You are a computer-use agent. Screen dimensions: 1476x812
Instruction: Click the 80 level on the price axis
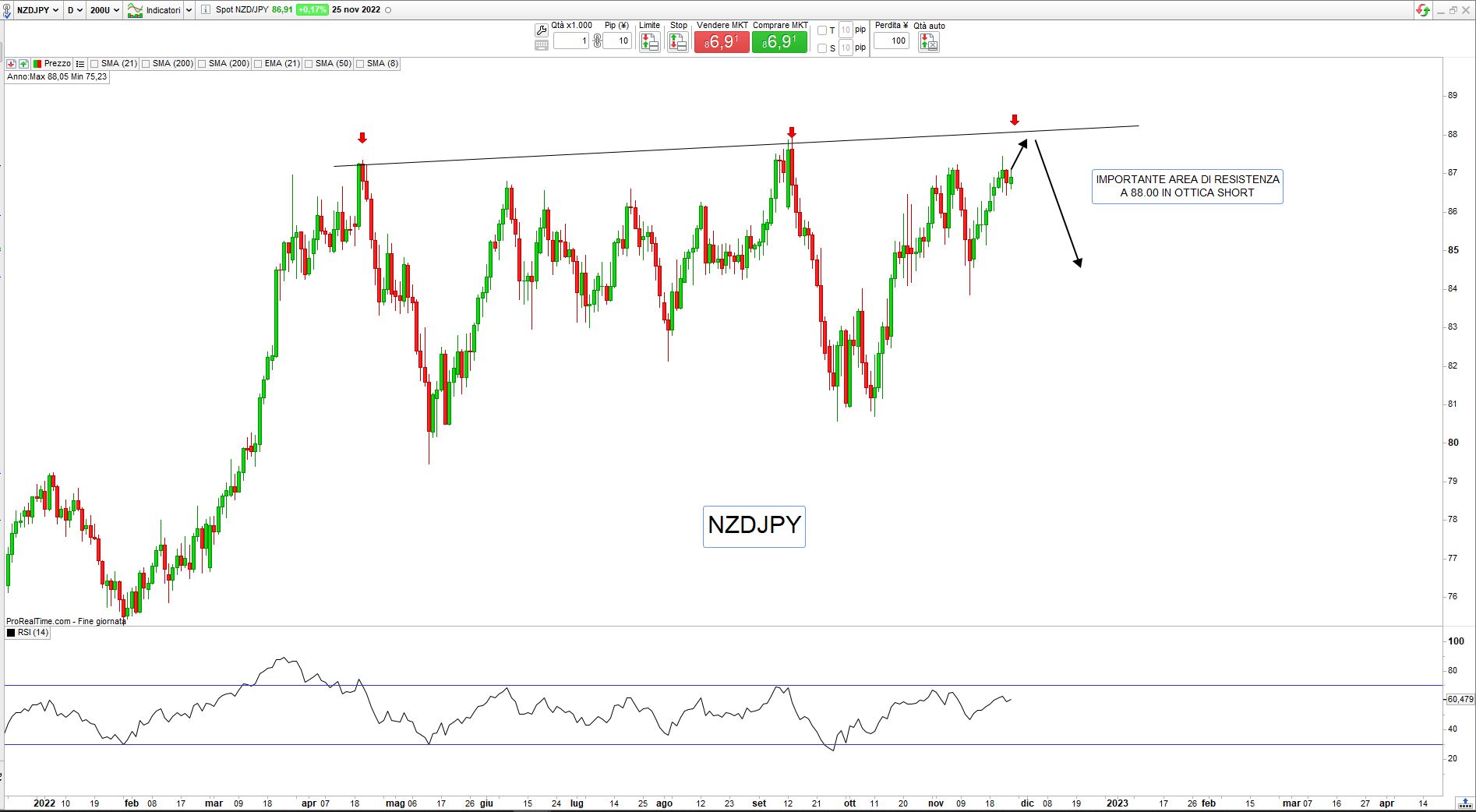[x=1453, y=442]
